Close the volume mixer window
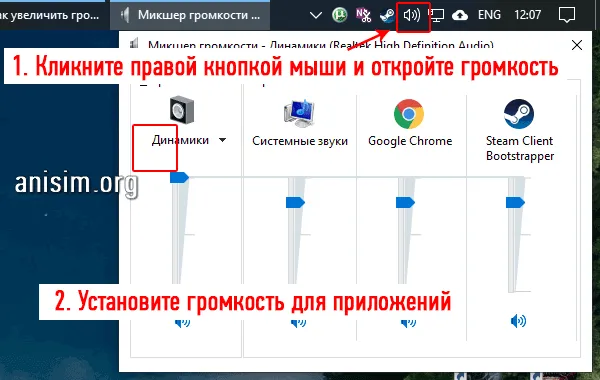The height and width of the screenshot is (380, 600). (x=577, y=45)
